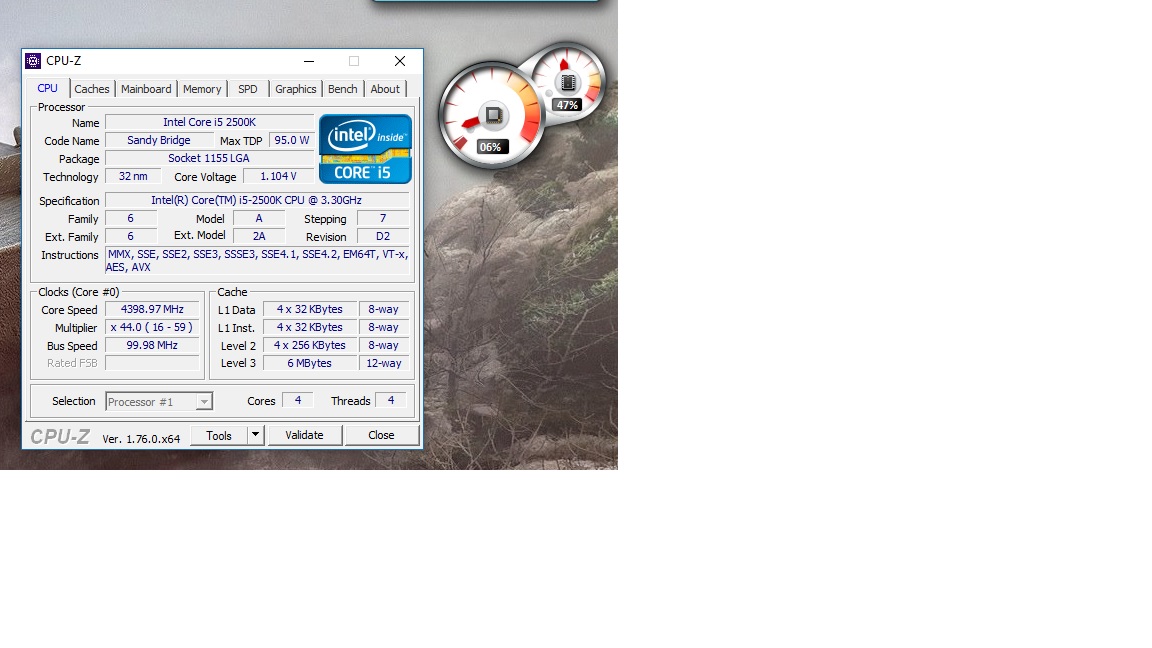The height and width of the screenshot is (648, 1152).
Task: Open the Processor #1 selection dropdown
Action: [159, 401]
